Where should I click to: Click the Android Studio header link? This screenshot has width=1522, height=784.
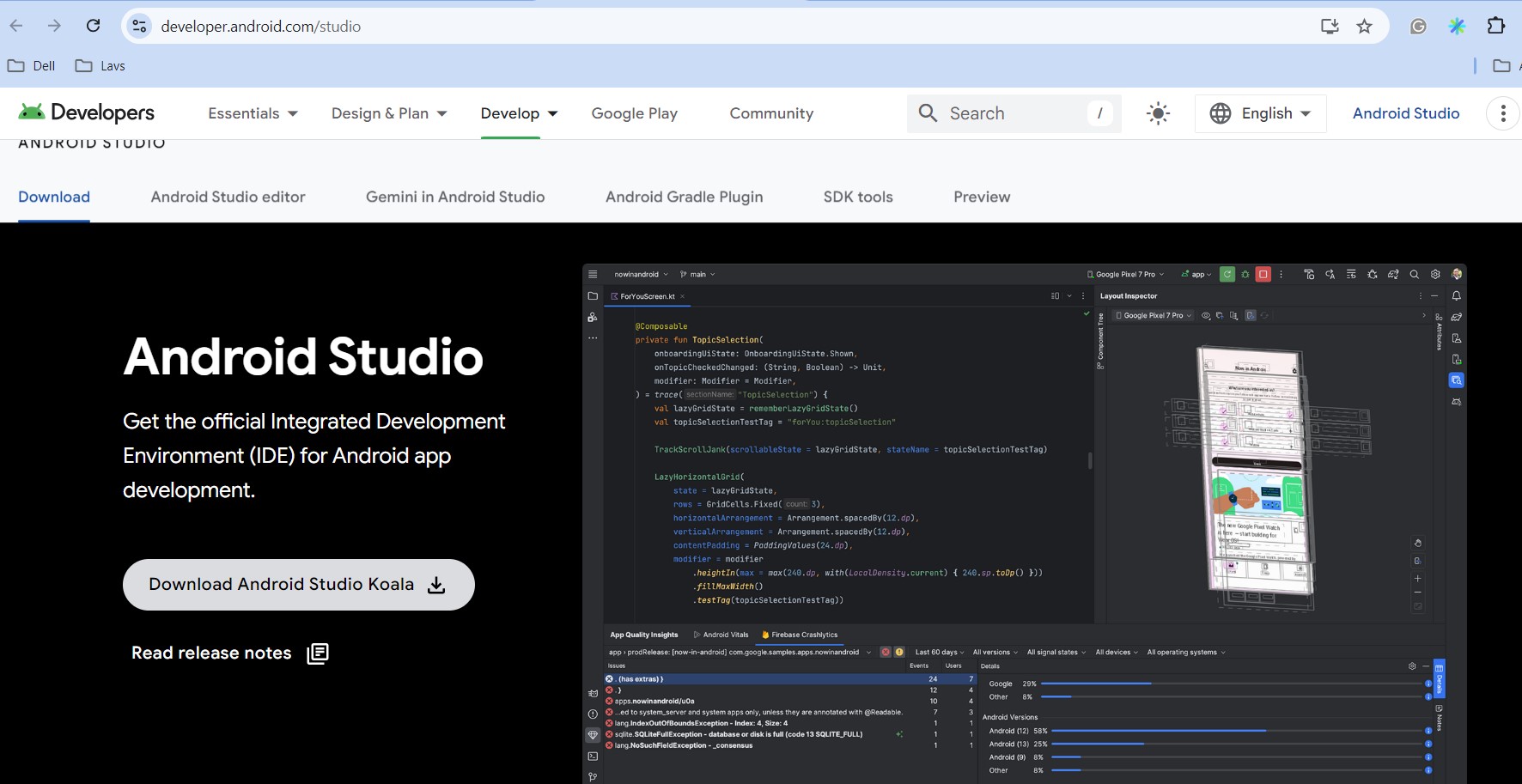point(1406,113)
